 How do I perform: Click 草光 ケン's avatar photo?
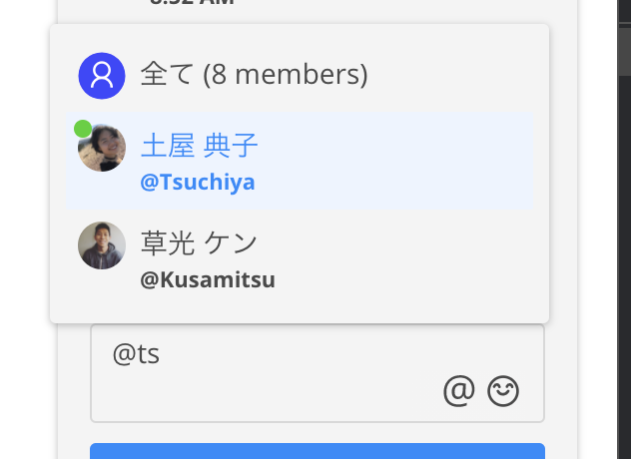coord(102,245)
